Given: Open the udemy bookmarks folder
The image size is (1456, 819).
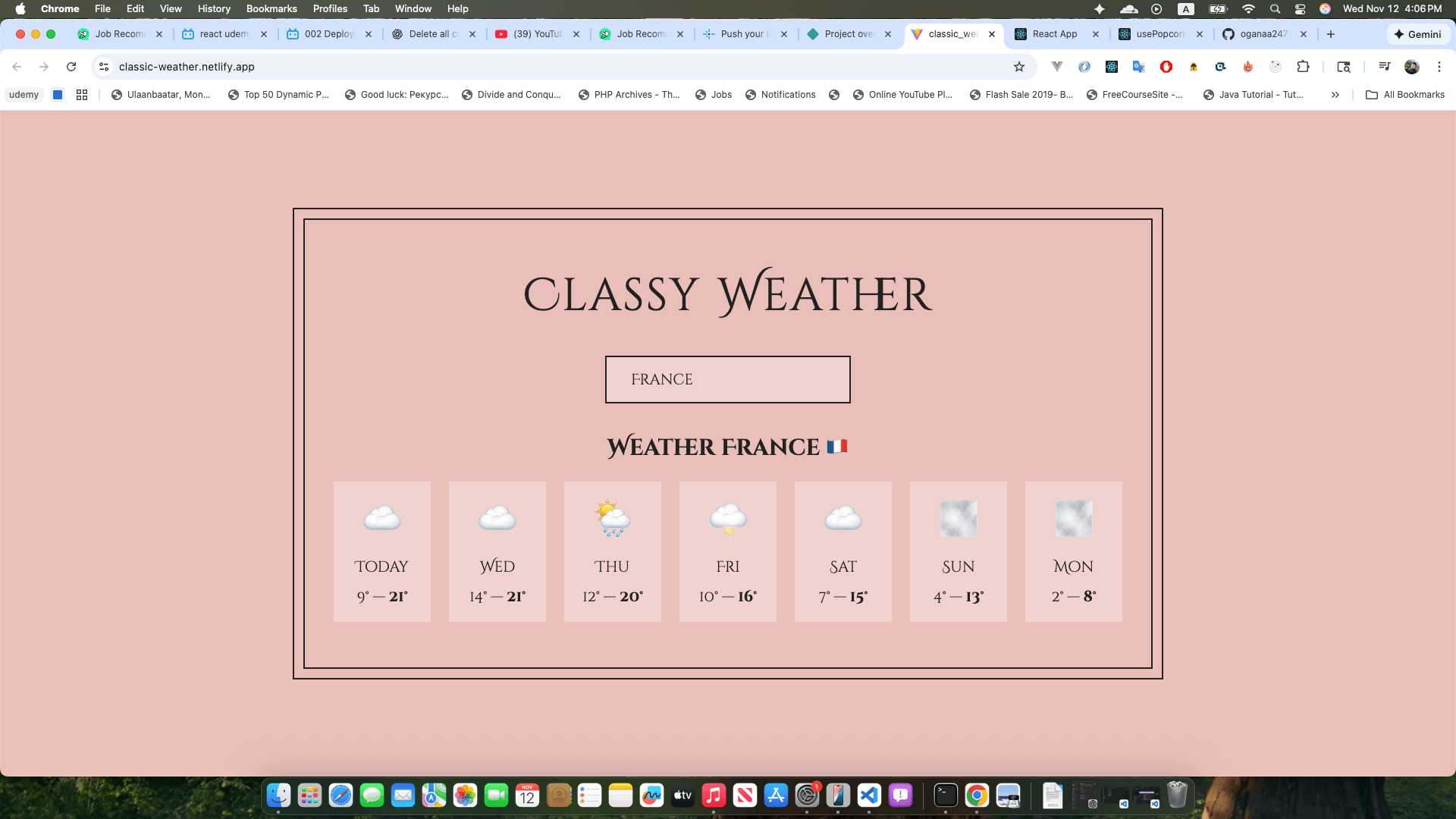Looking at the screenshot, I should (24, 95).
